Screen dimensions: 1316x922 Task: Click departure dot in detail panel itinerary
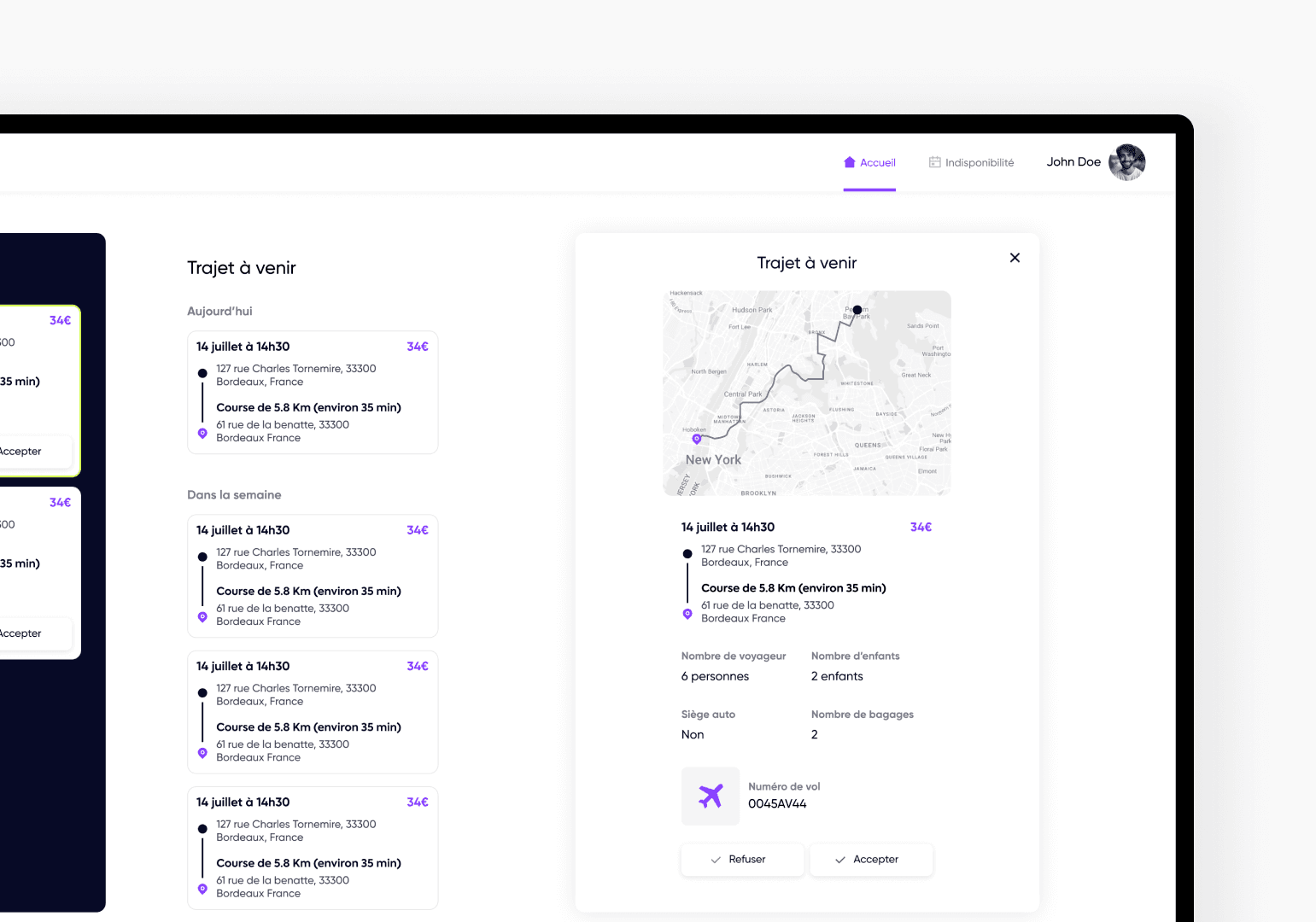pyautogui.click(x=687, y=554)
